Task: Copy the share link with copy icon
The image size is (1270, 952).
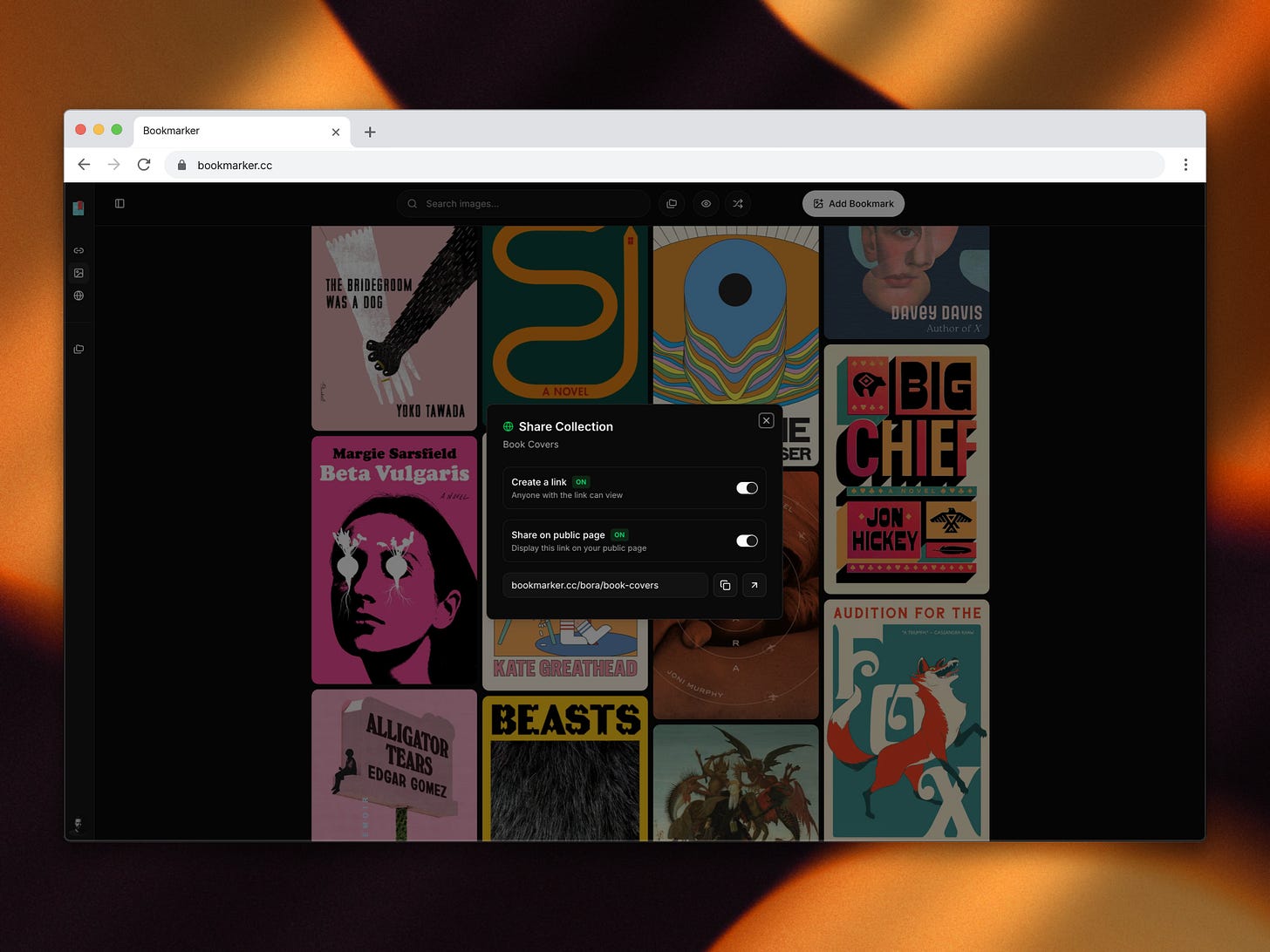Action: coord(725,585)
